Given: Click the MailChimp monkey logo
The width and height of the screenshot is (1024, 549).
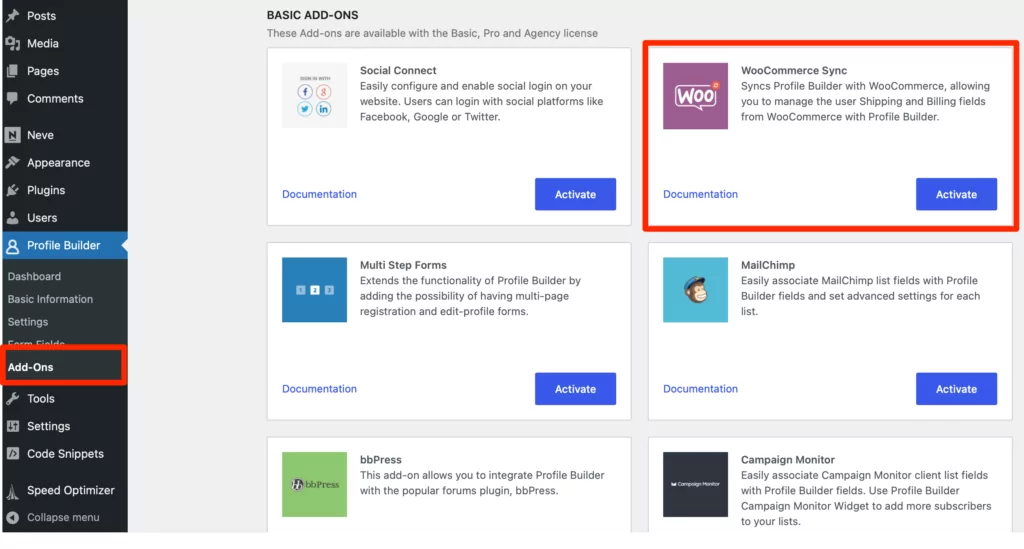Looking at the screenshot, I should coord(695,290).
